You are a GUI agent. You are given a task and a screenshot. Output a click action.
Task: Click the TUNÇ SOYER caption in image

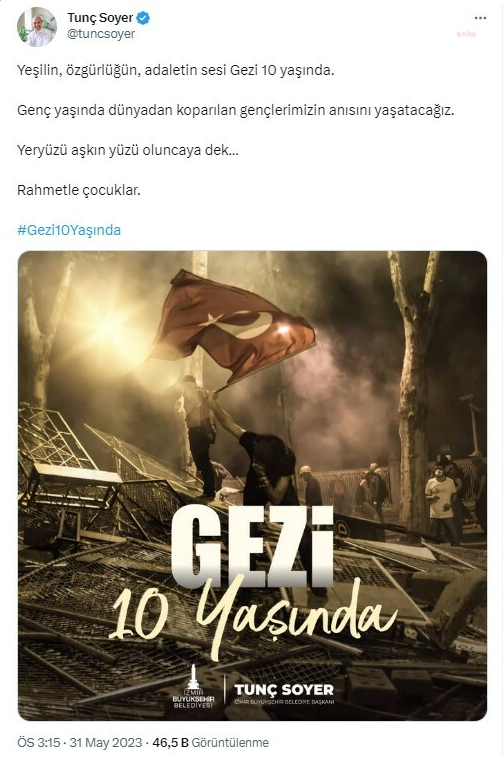tap(284, 689)
